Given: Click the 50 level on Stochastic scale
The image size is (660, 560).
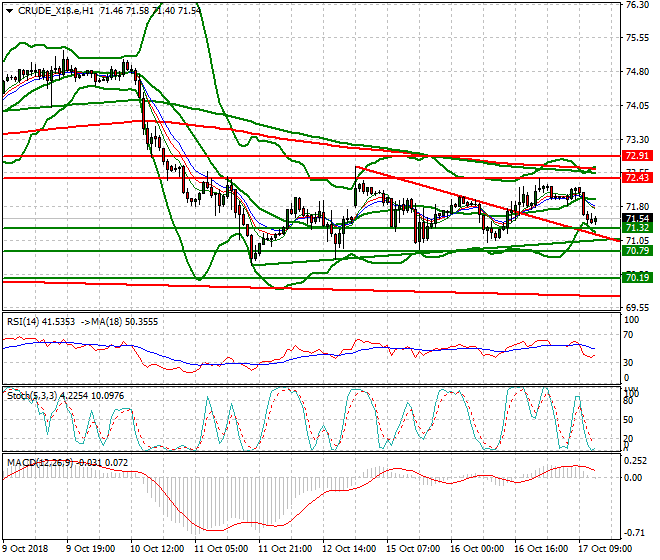Looking at the screenshot, I should pyautogui.click(x=628, y=420).
